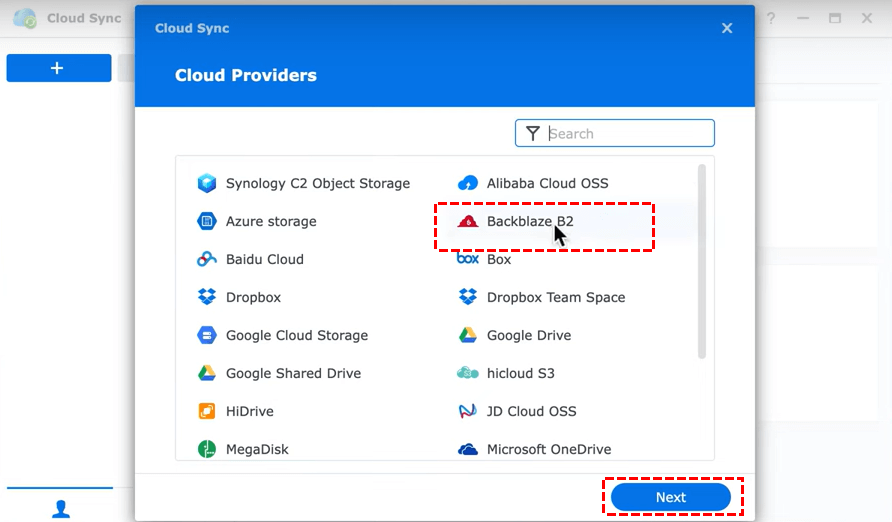This screenshot has height=522, width=892.
Task: Choose the HiDrive provider icon
Action: [x=207, y=411]
